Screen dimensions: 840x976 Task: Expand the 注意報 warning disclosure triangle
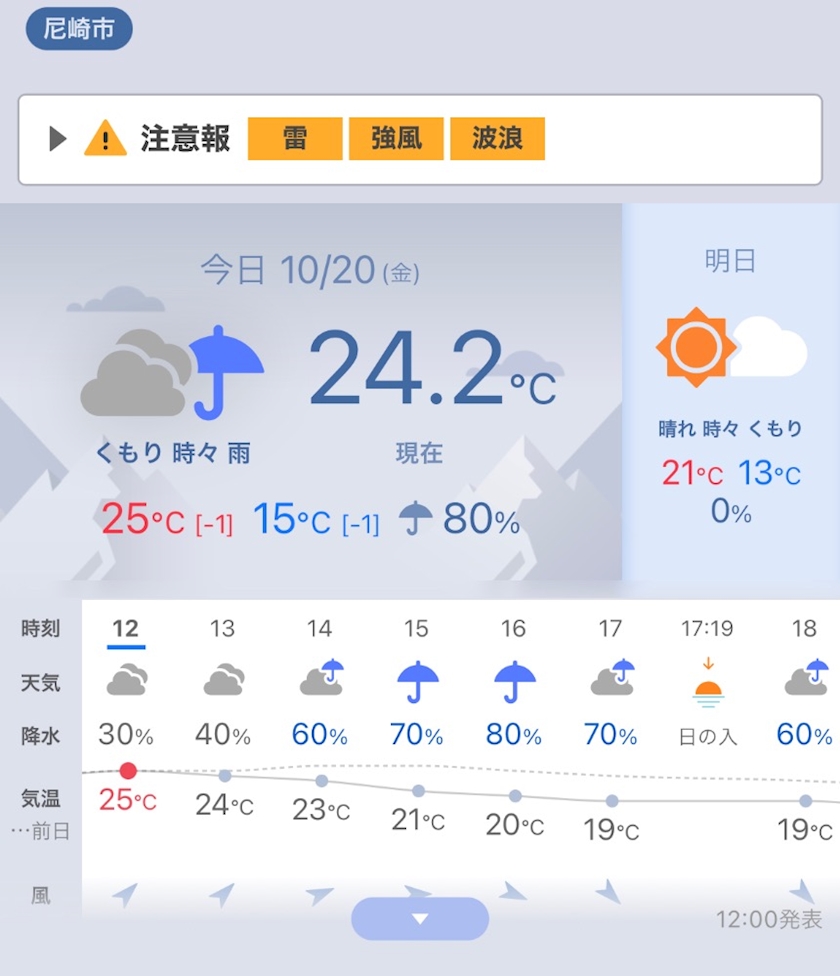coord(57,138)
